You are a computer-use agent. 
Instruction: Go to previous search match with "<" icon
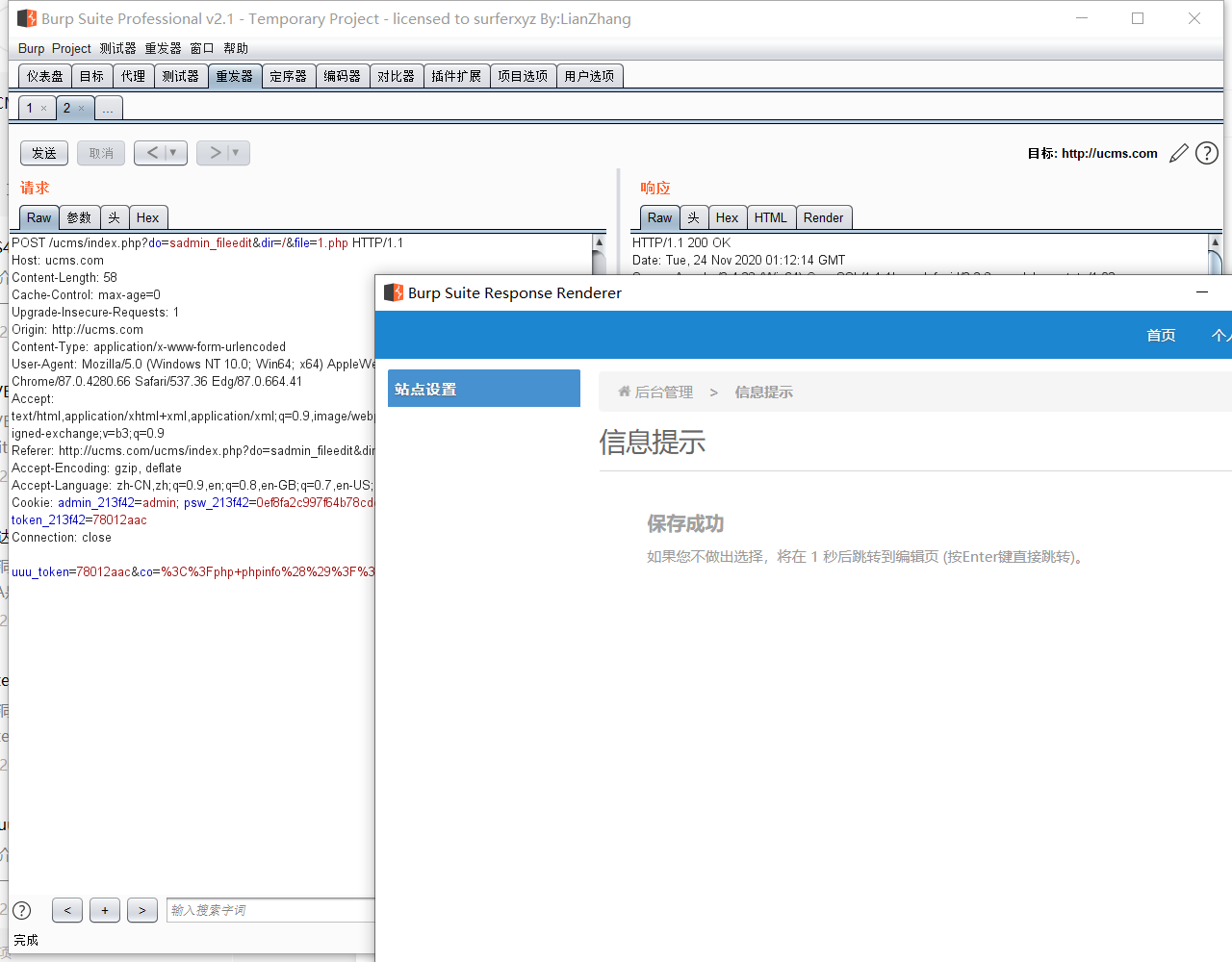tap(66, 910)
